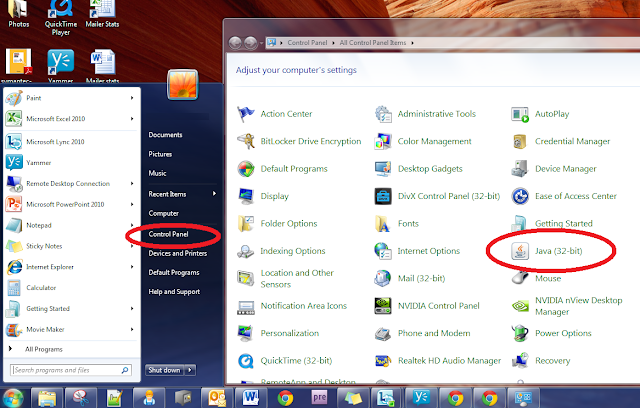
Task: Expand Internet Explorer jump list arrow
Action: [132, 267]
